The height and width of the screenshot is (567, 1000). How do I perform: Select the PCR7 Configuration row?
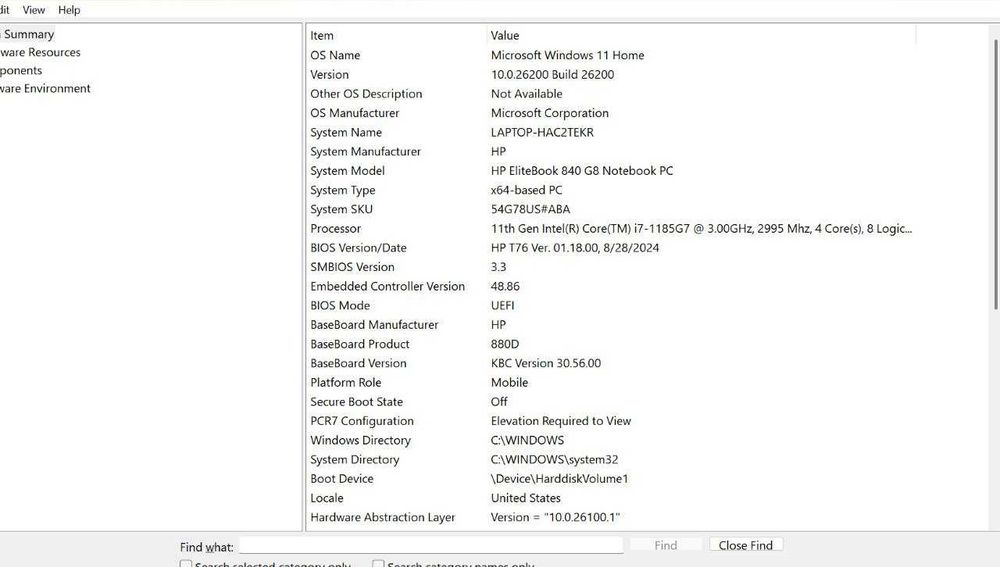pyautogui.click(x=611, y=421)
